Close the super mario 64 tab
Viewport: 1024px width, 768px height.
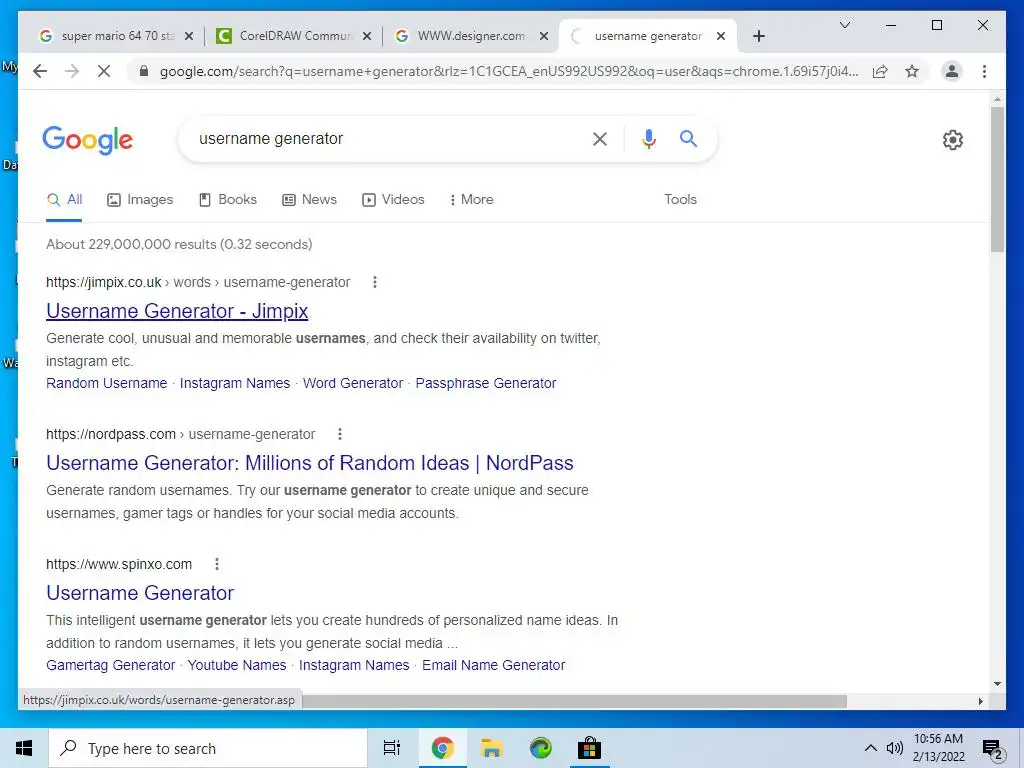pyautogui.click(x=189, y=36)
